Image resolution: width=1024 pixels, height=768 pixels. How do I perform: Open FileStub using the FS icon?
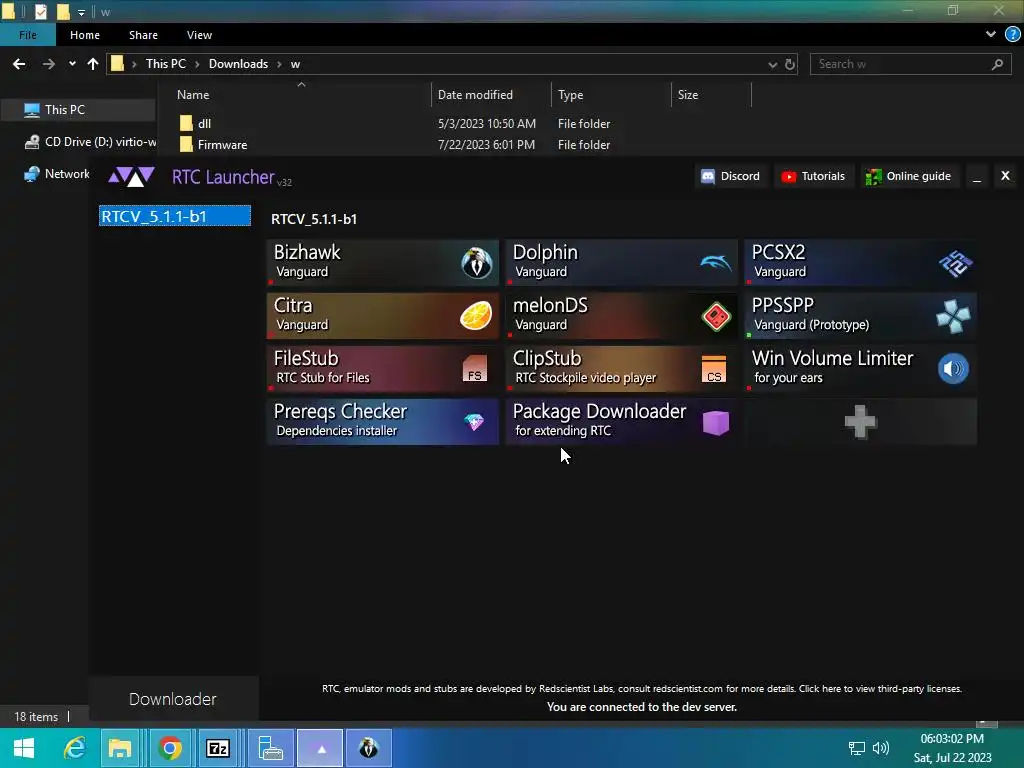click(475, 369)
